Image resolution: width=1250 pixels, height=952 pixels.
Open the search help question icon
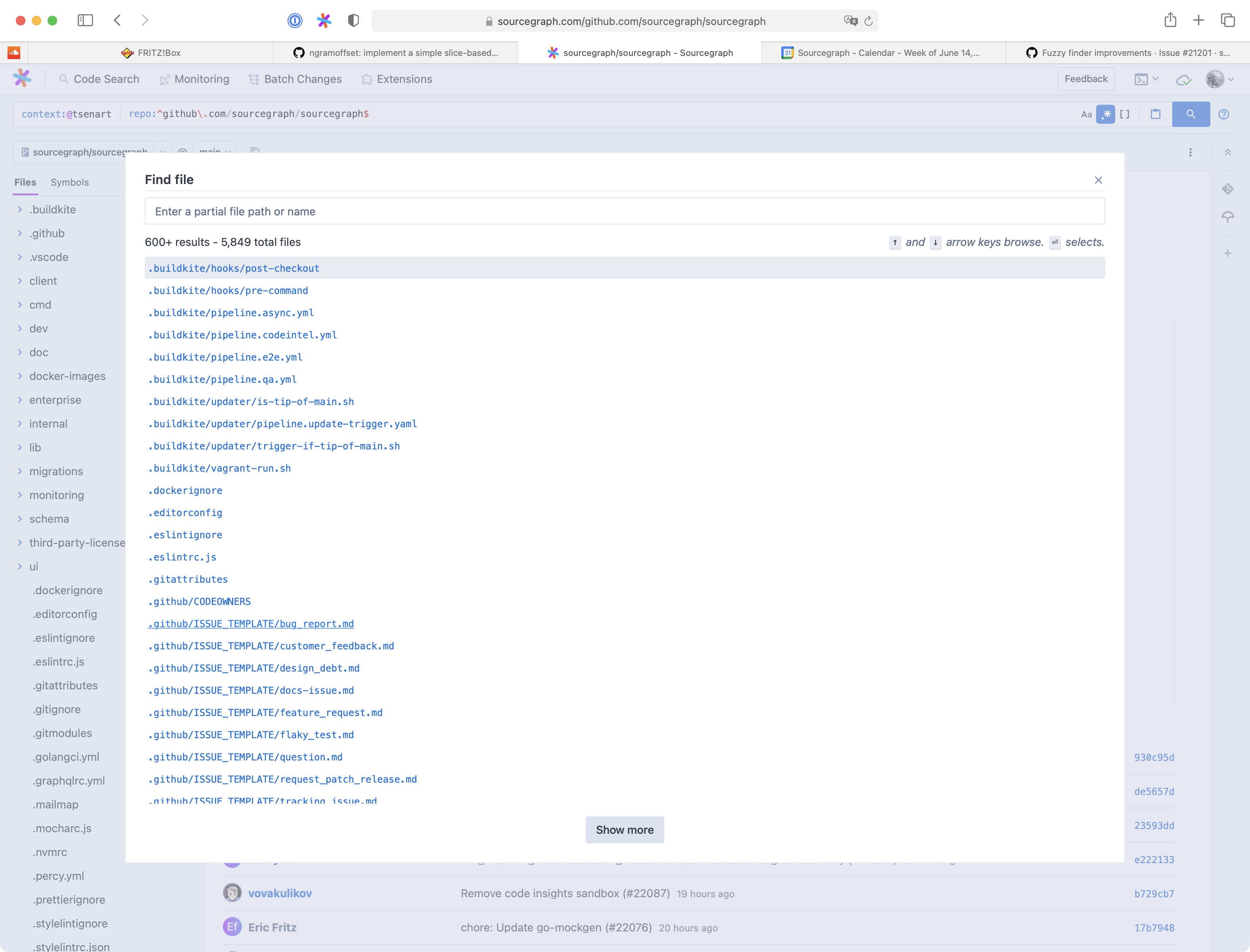1223,115
